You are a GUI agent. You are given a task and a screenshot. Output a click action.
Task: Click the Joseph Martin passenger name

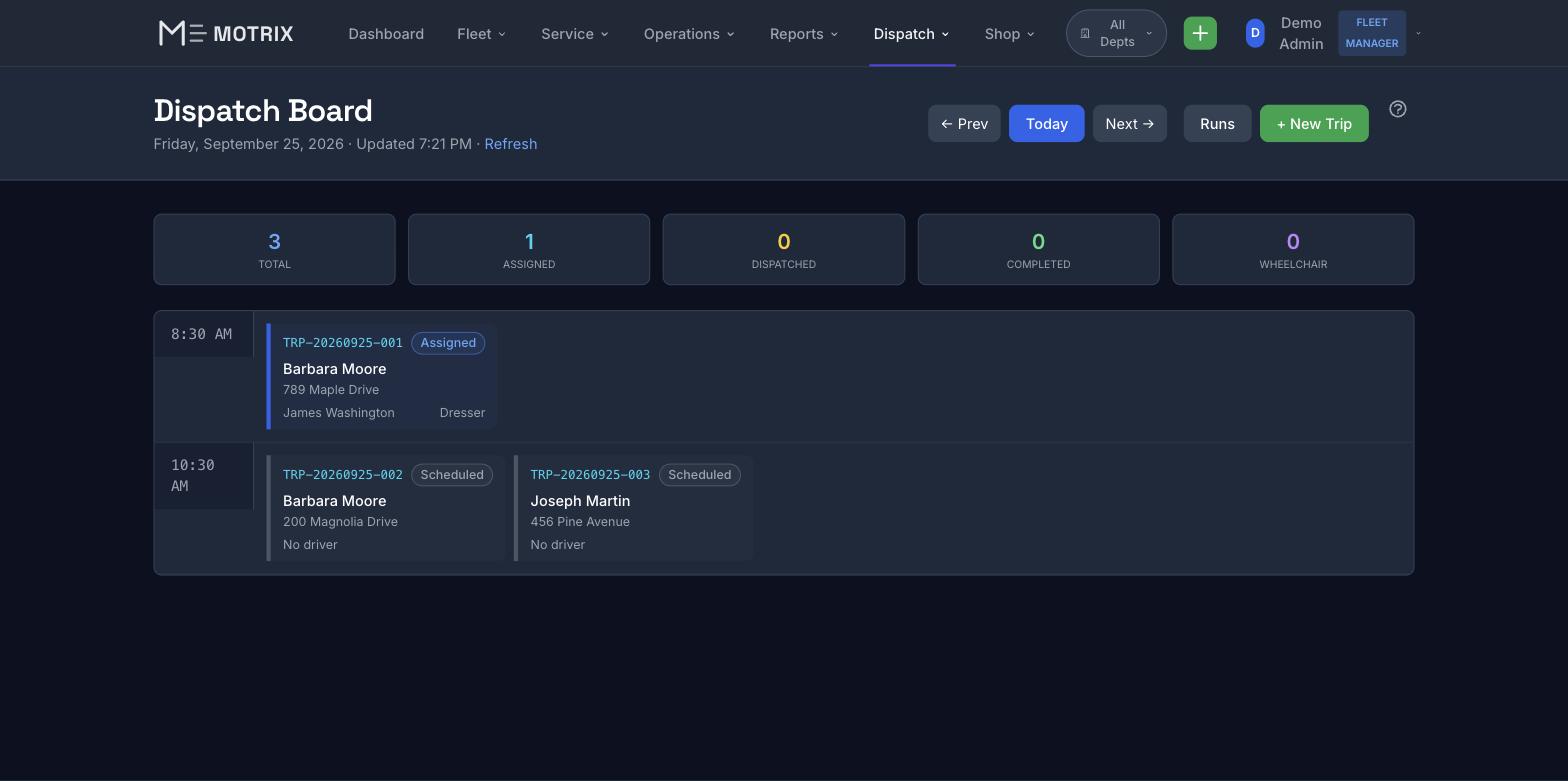coord(580,501)
